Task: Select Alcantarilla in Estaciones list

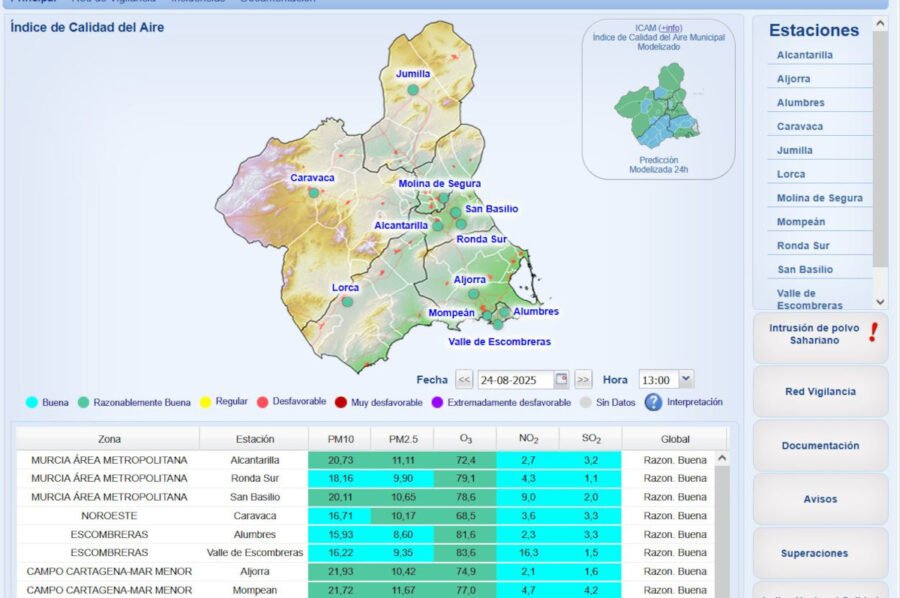Action: 805,55
